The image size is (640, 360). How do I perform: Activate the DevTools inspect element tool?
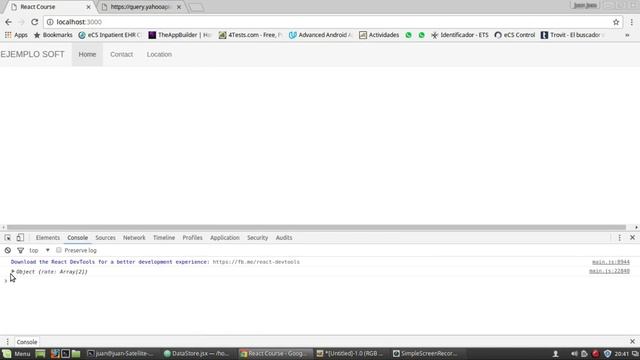(8, 238)
